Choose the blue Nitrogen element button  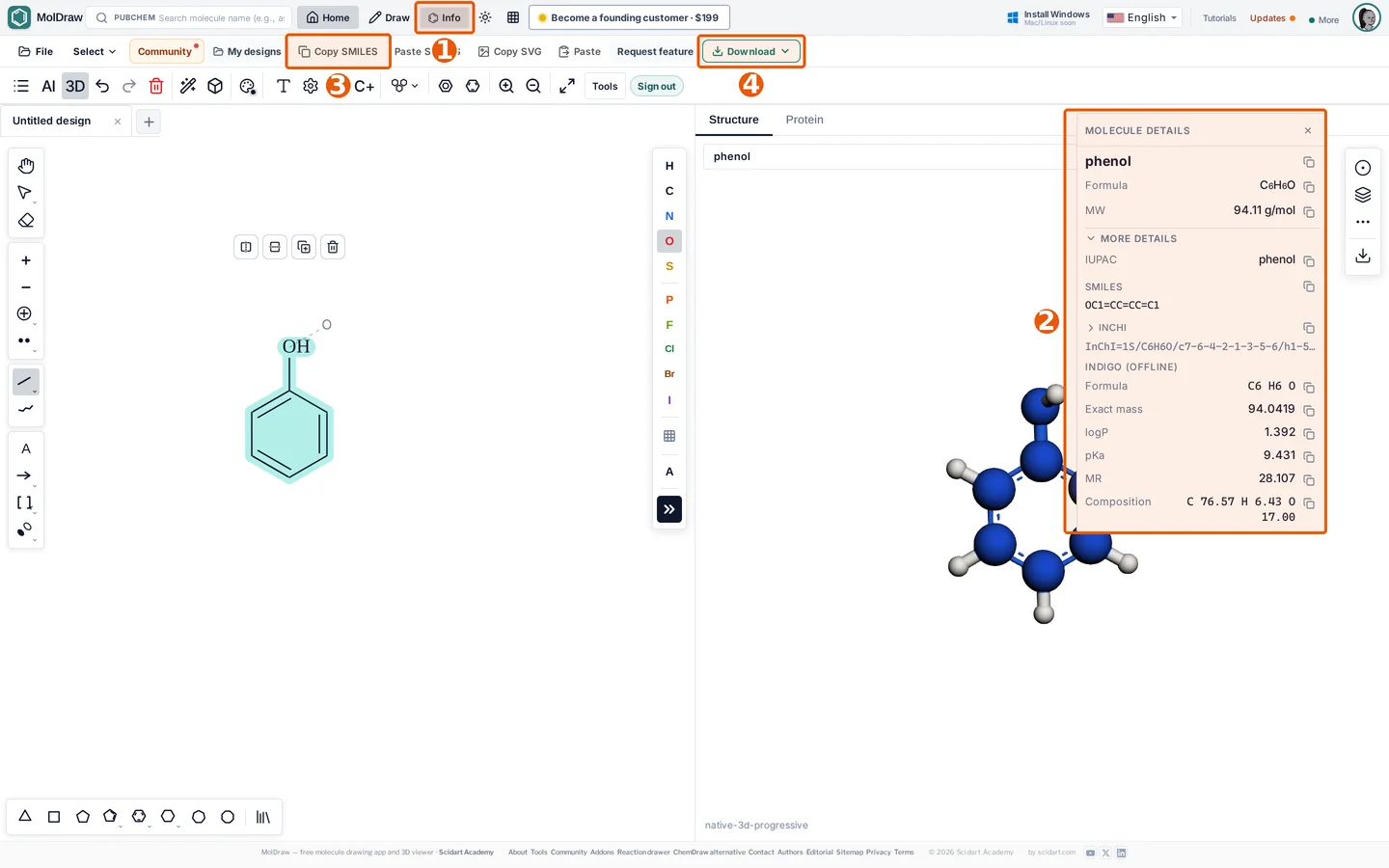(x=669, y=216)
